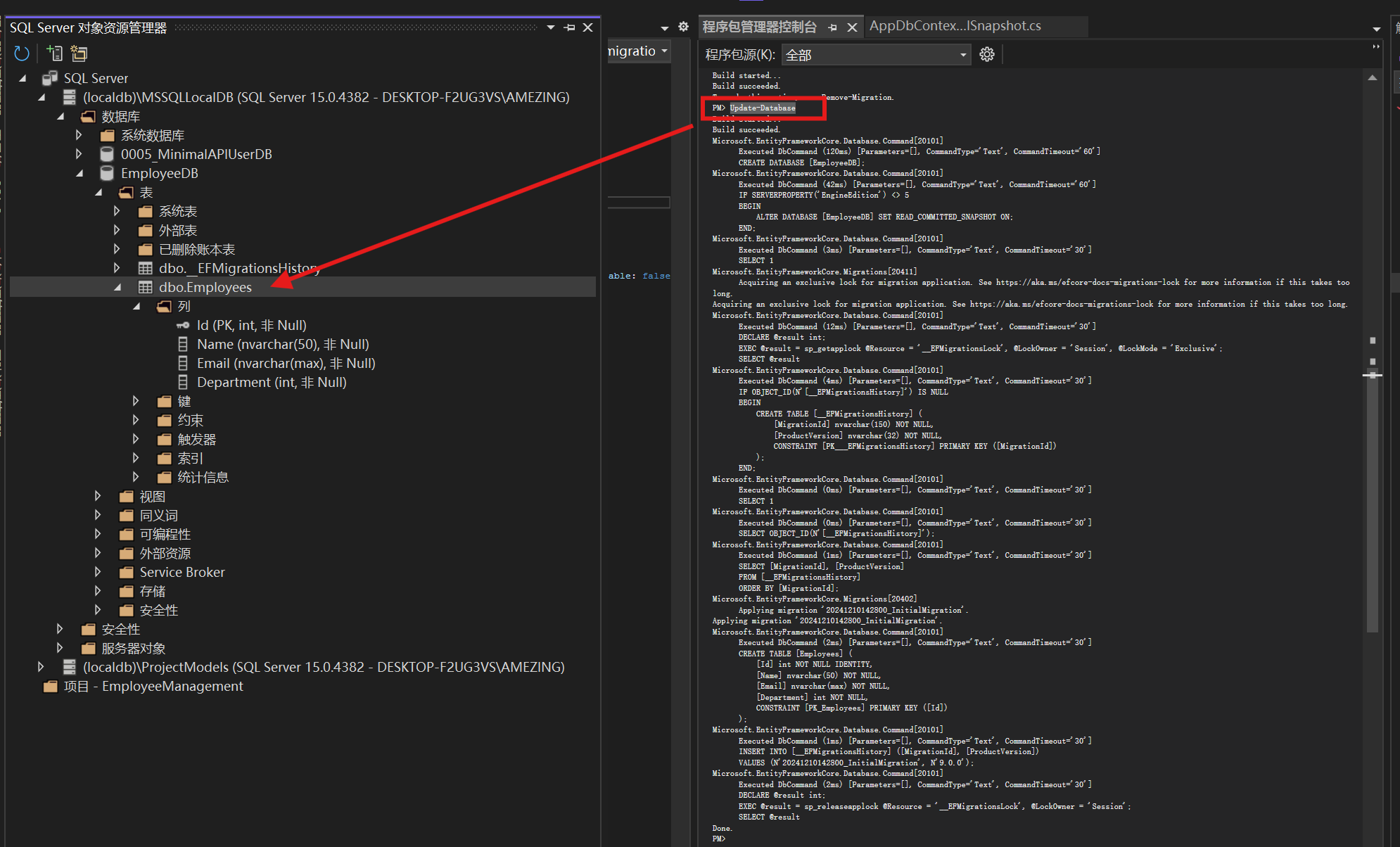Pin the 程序包管理器控制台 tab

[x=832, y=27]
